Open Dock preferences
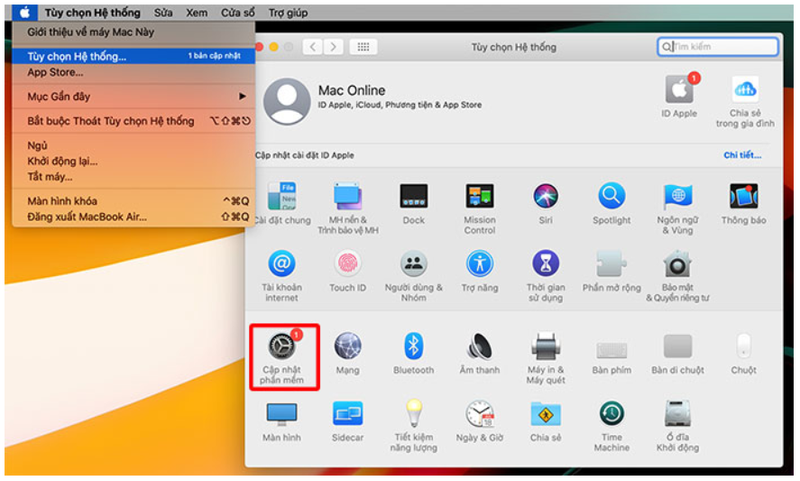 (x=414, y=197)
